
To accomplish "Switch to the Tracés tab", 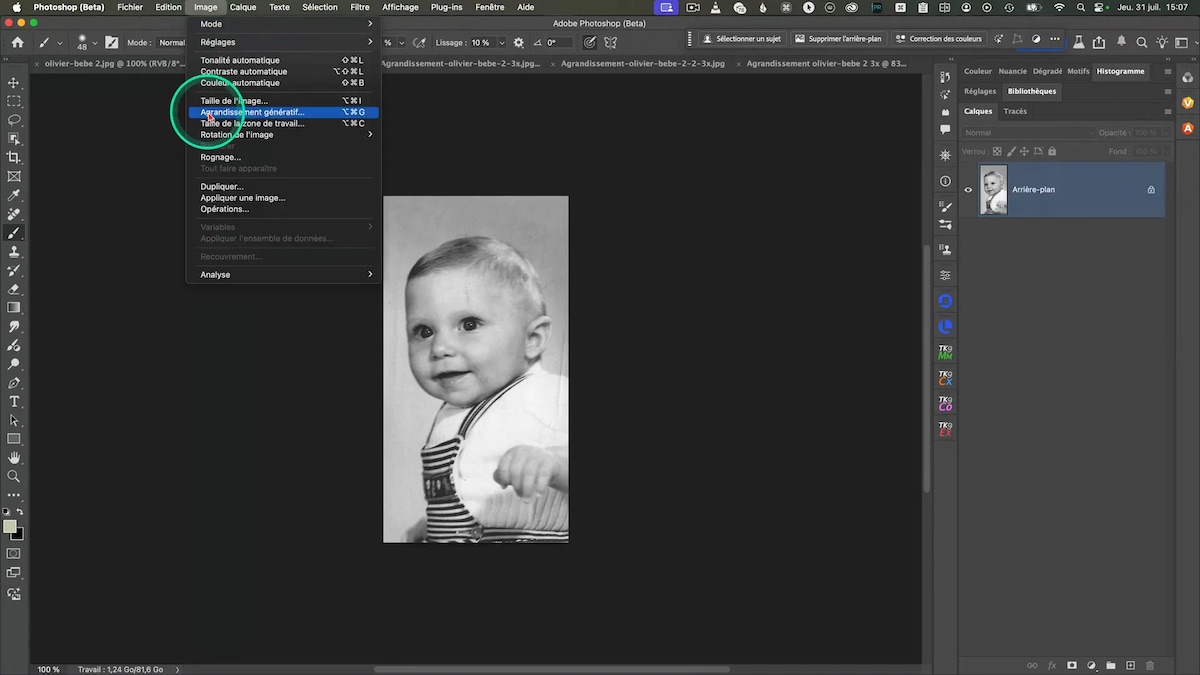I will point(1015,111).
